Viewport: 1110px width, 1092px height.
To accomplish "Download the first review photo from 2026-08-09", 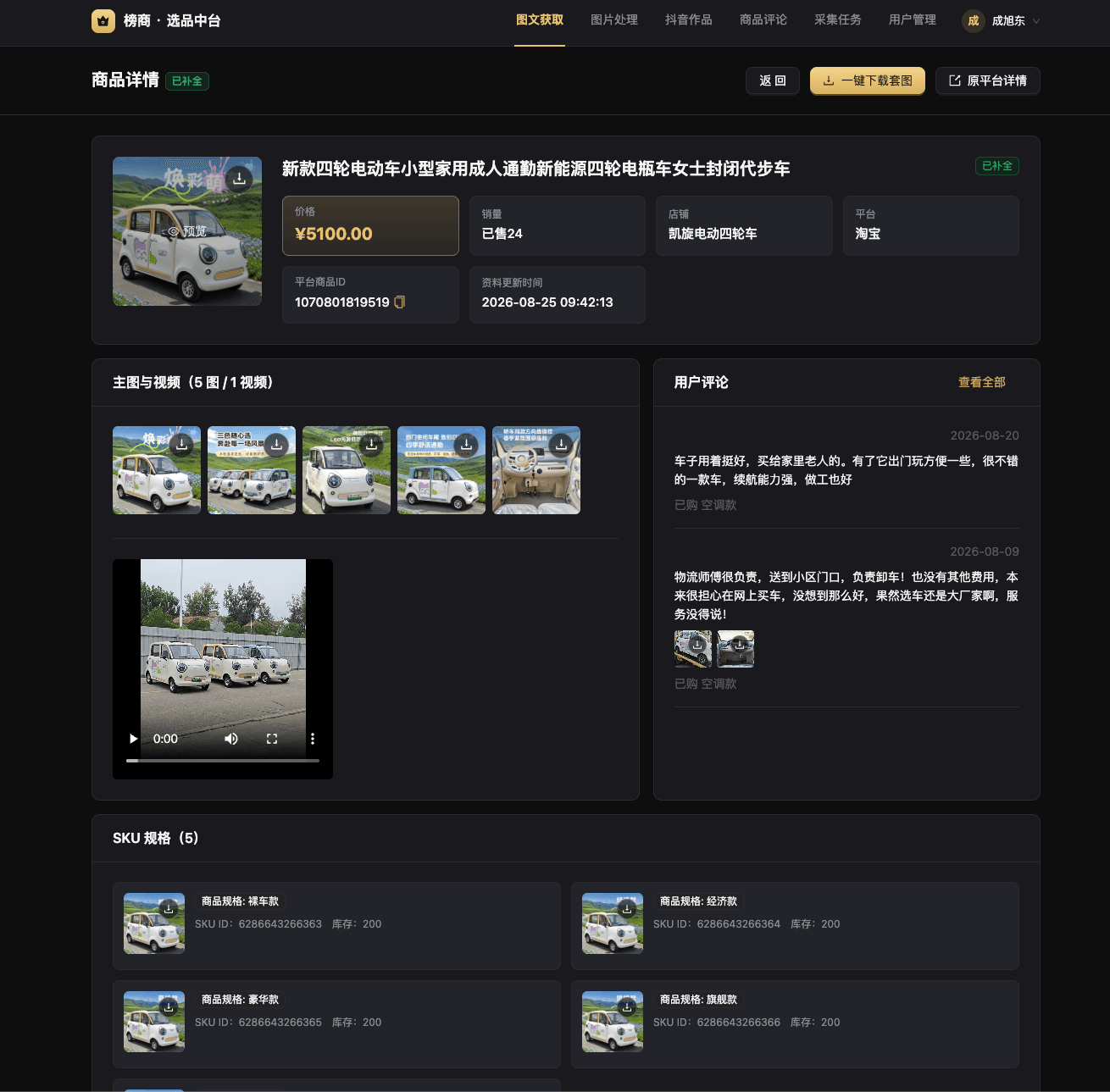I will [x=697, y=645].
